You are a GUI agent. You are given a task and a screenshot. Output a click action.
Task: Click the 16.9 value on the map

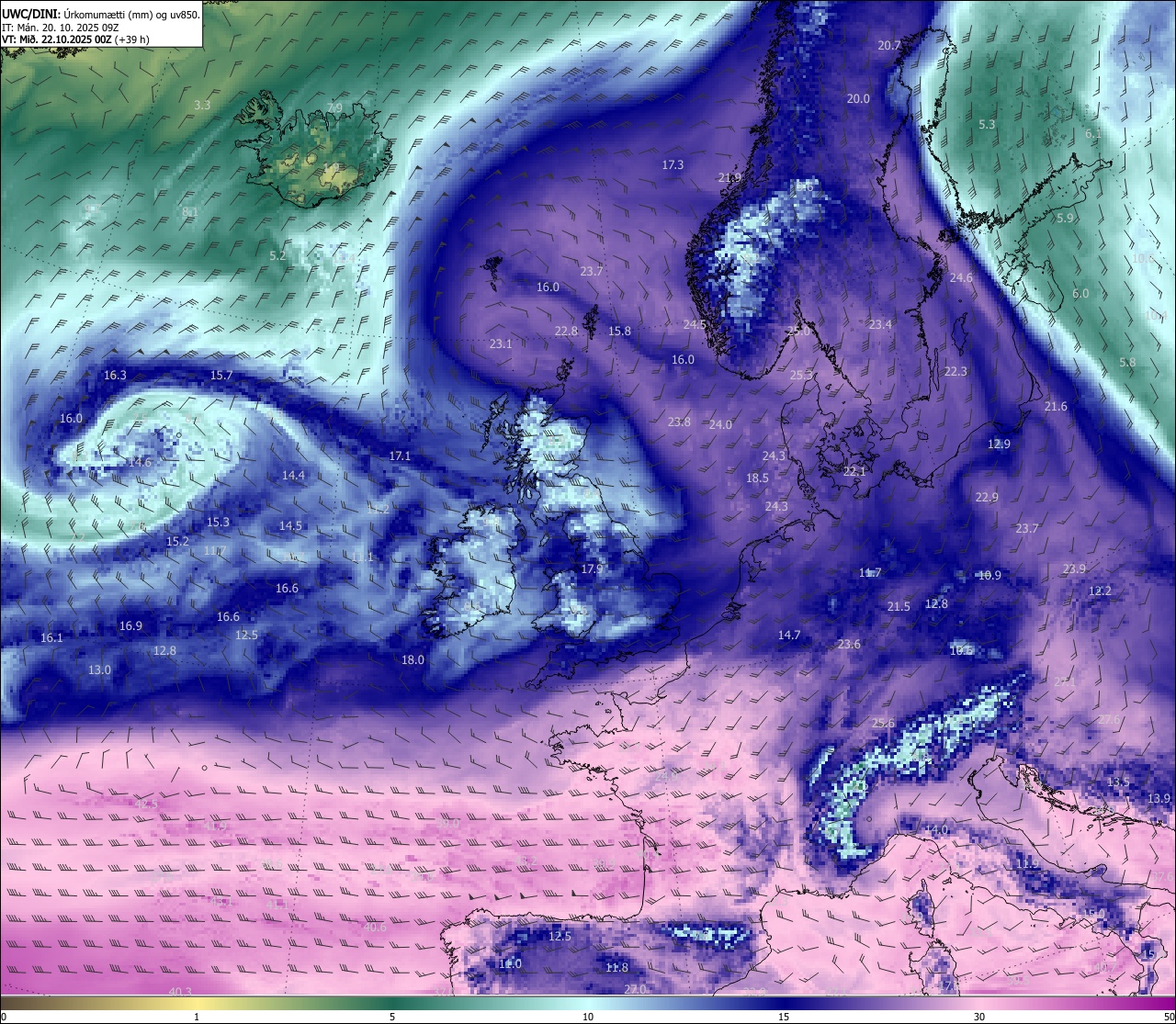130,625
